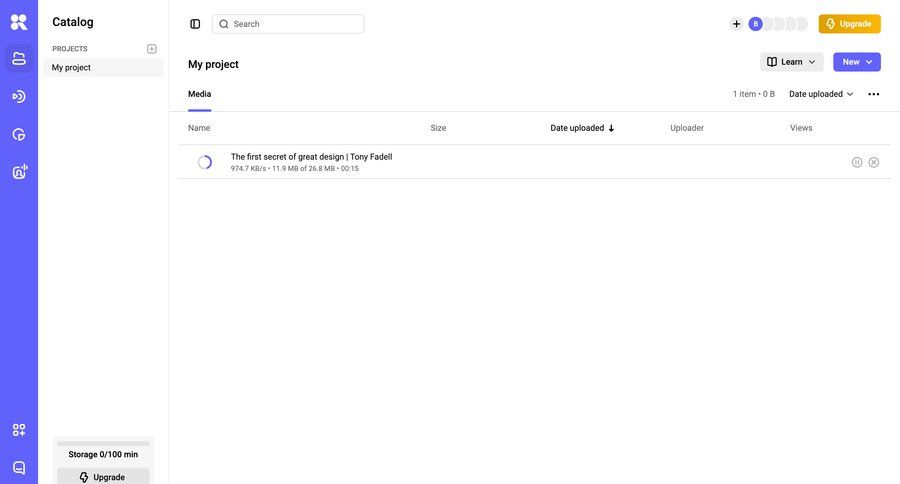Switch to the Media tab
The image size is (900, 484).
point(199,94)
